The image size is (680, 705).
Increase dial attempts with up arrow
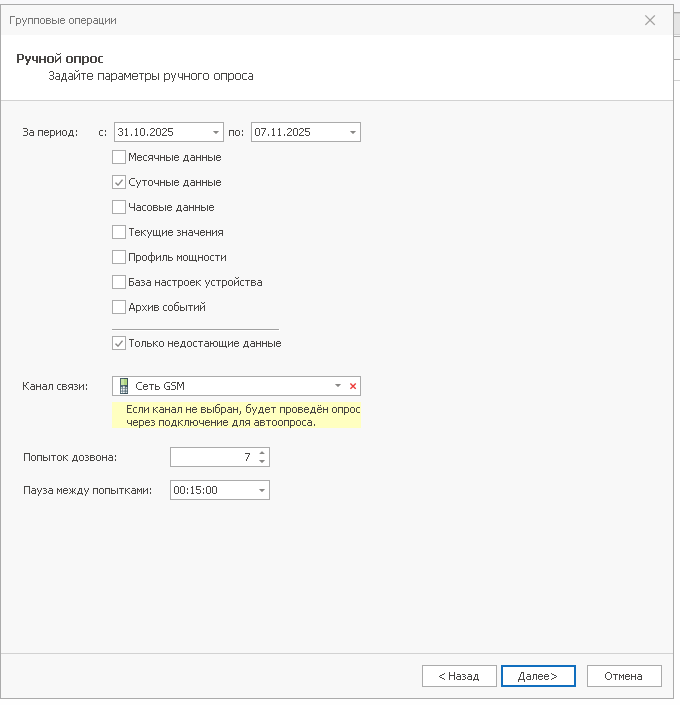[262, 452]
